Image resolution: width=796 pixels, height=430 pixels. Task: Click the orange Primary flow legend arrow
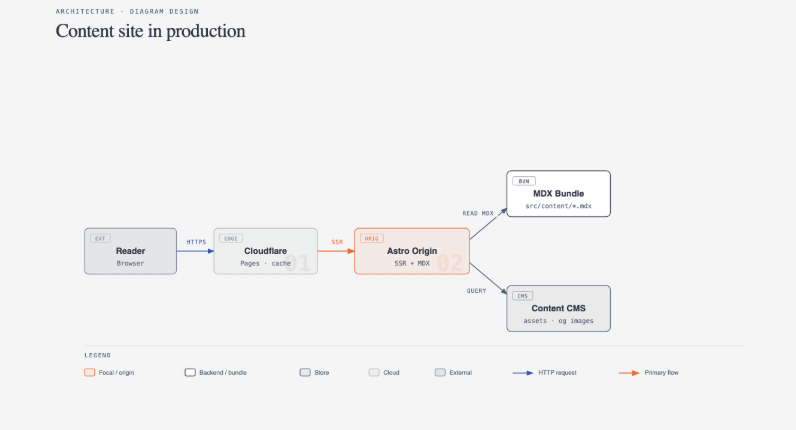point(629,373)
